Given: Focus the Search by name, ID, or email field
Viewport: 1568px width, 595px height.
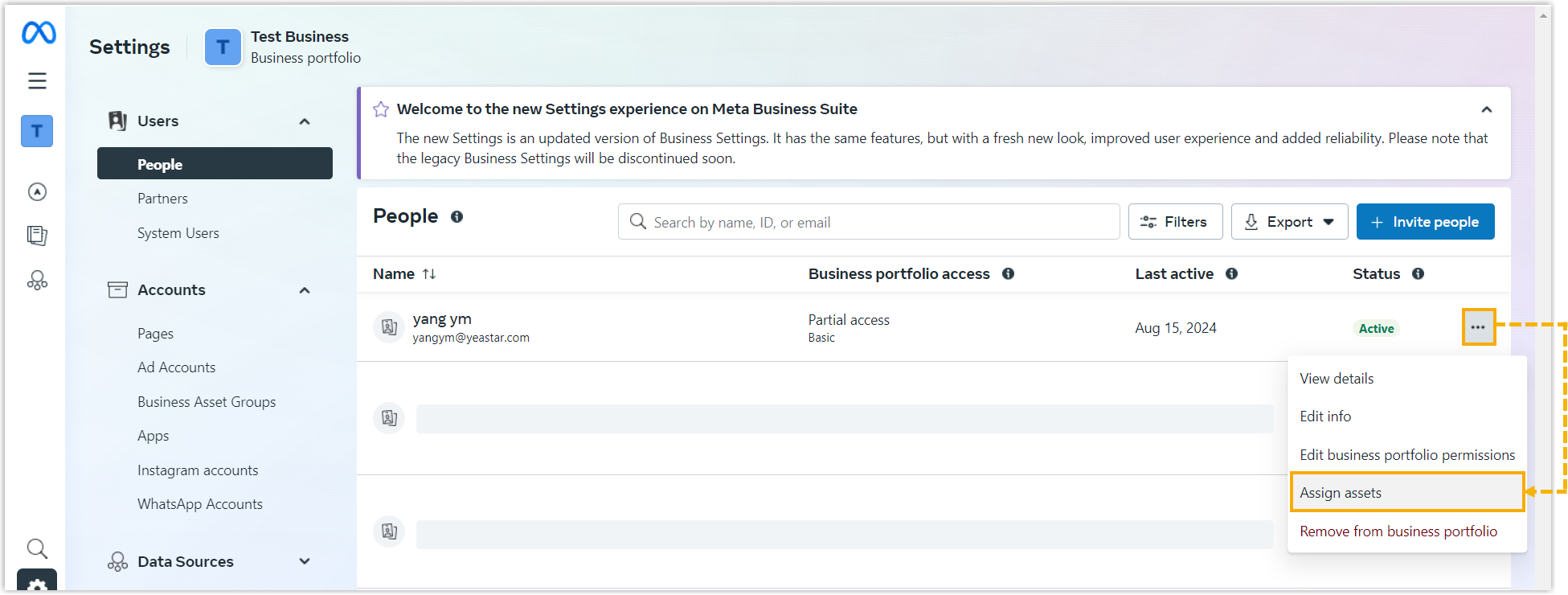Looking at the screenshot, I should [868, 222].
